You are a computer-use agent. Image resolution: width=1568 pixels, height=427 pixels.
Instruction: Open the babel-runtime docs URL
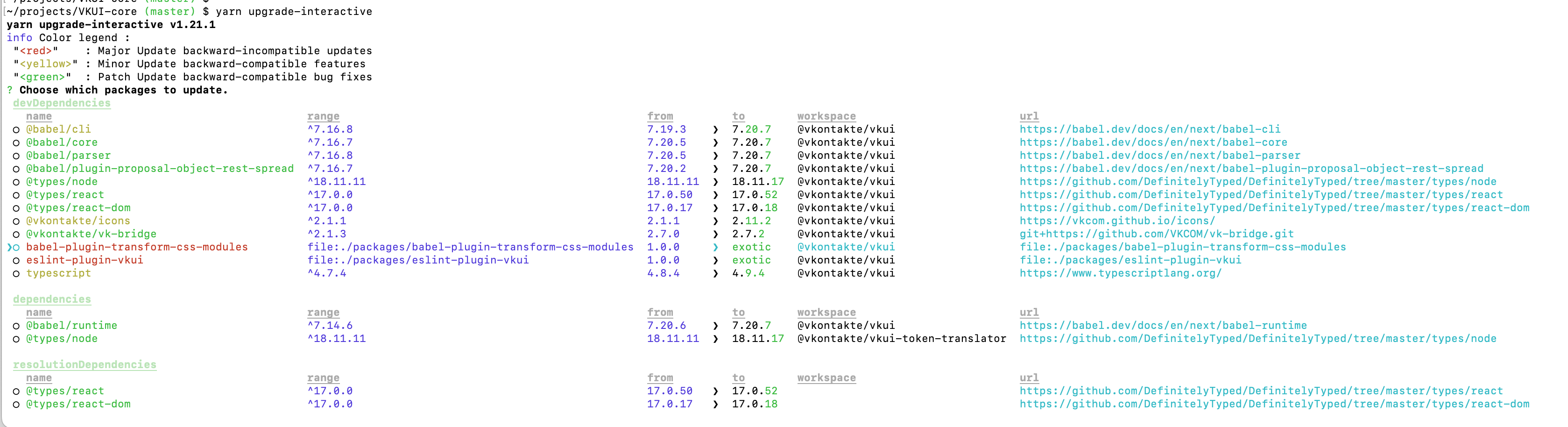point(1163,325)
